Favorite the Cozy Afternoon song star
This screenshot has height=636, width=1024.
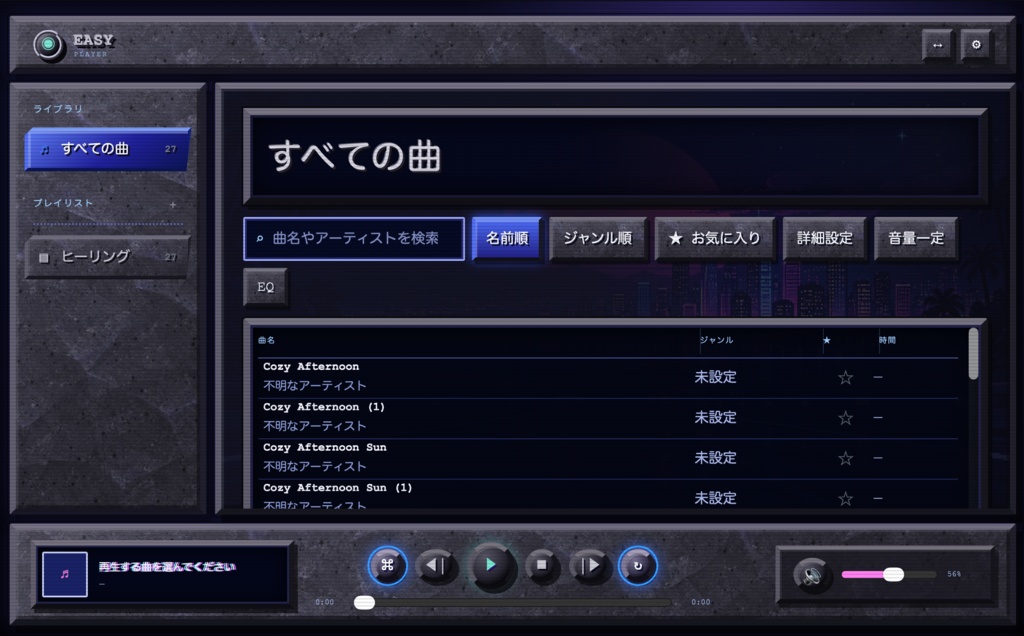click(845, 377)
